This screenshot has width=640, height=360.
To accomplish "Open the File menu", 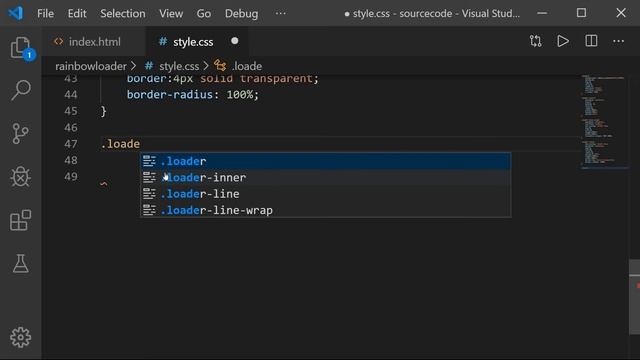I will click(x=45, y=13).
